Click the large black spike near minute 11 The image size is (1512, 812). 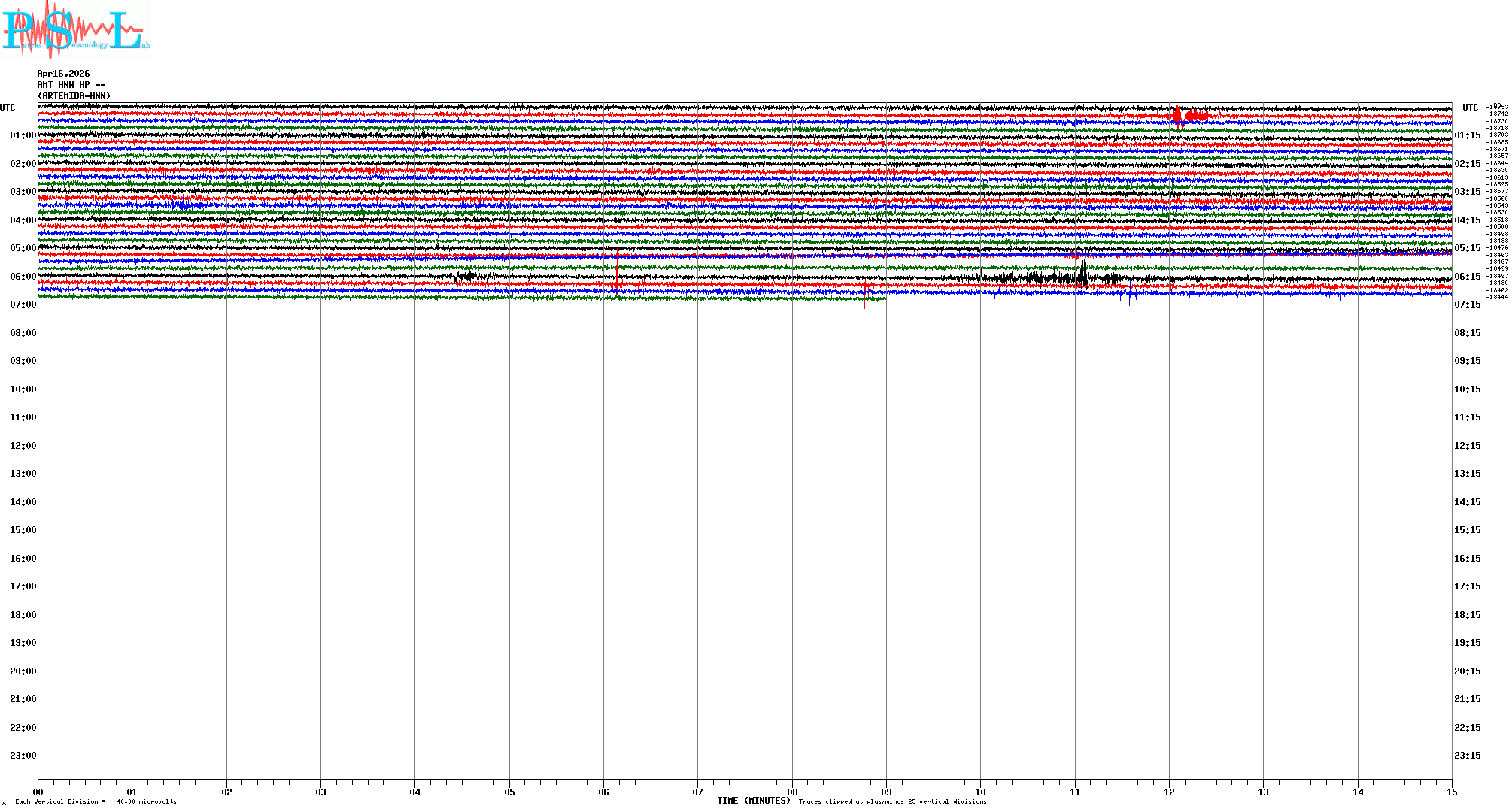1083,272
